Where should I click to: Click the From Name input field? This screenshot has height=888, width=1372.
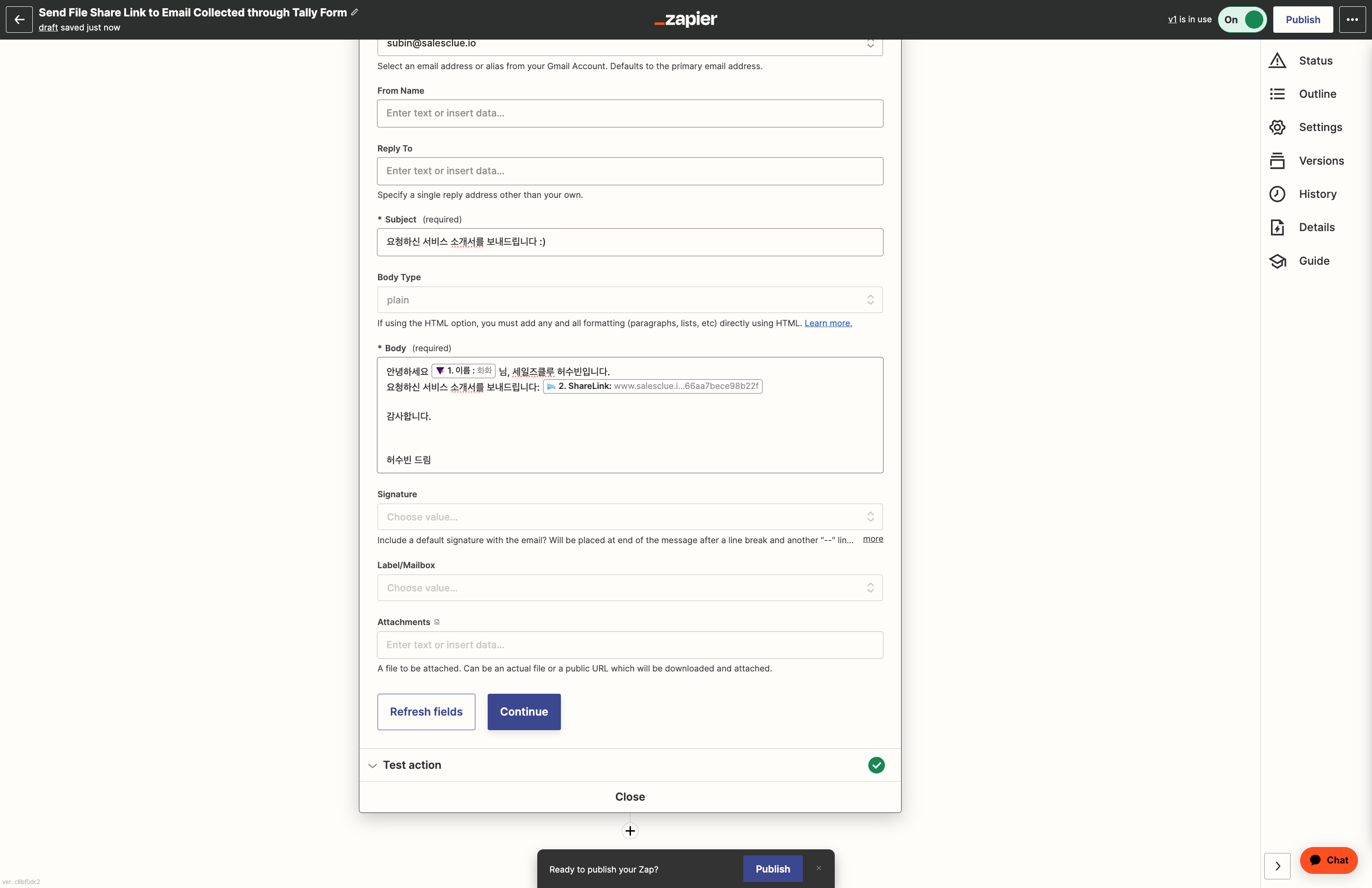(x=630, y=113)
